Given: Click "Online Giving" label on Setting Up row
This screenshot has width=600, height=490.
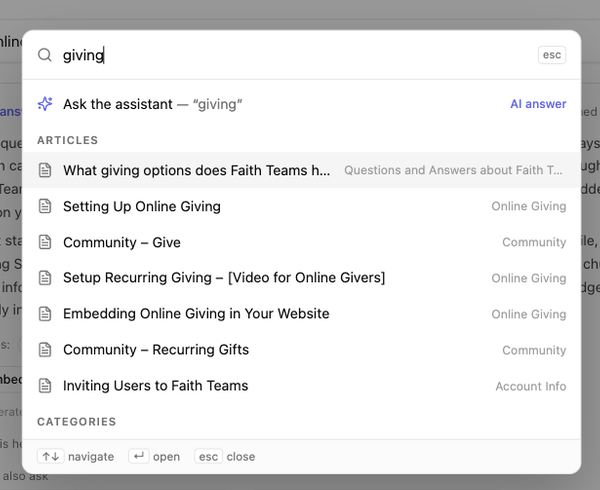Looking at the screenshot, I should click(x=528, y=206).
